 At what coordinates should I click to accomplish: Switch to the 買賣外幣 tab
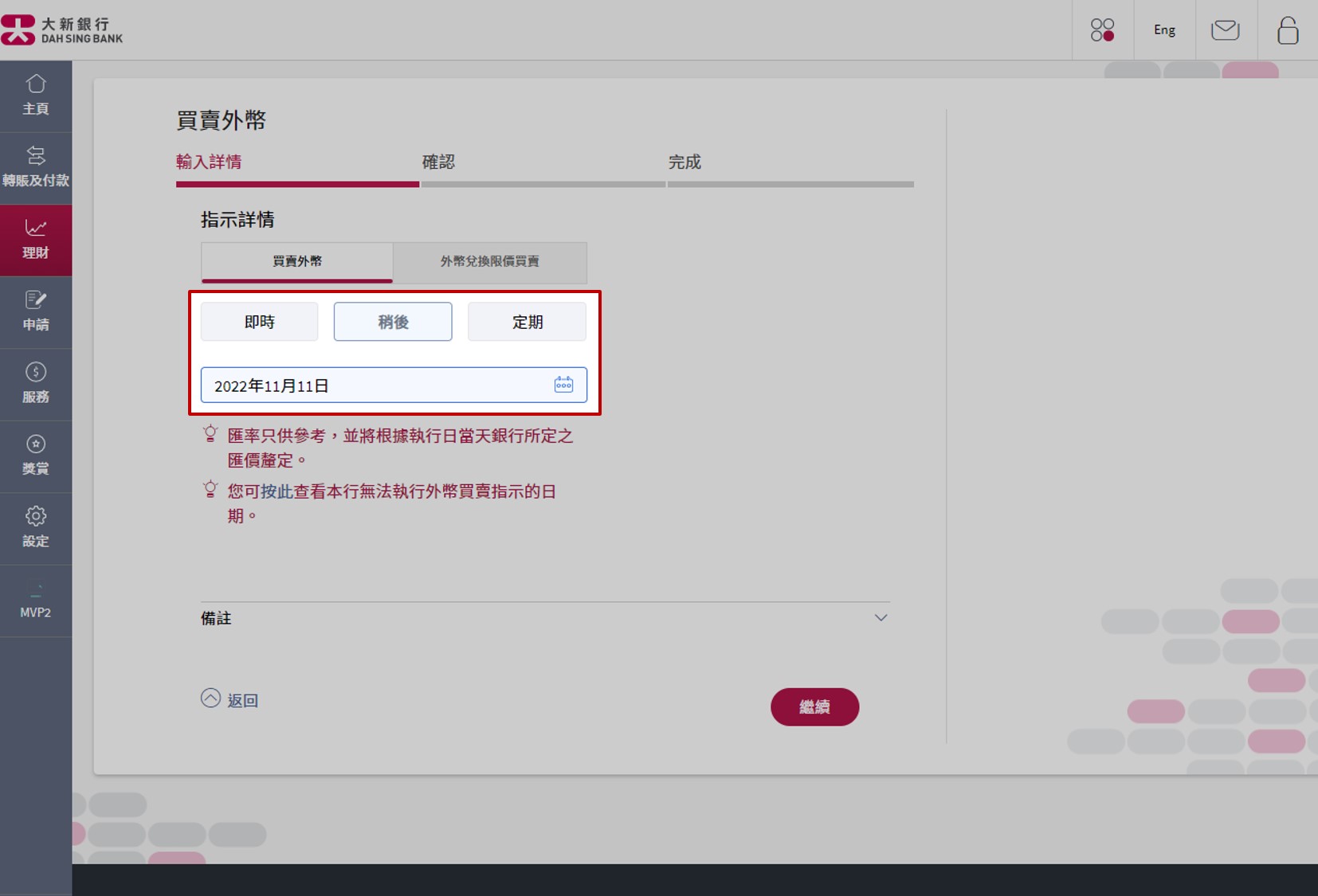(296, 261)
